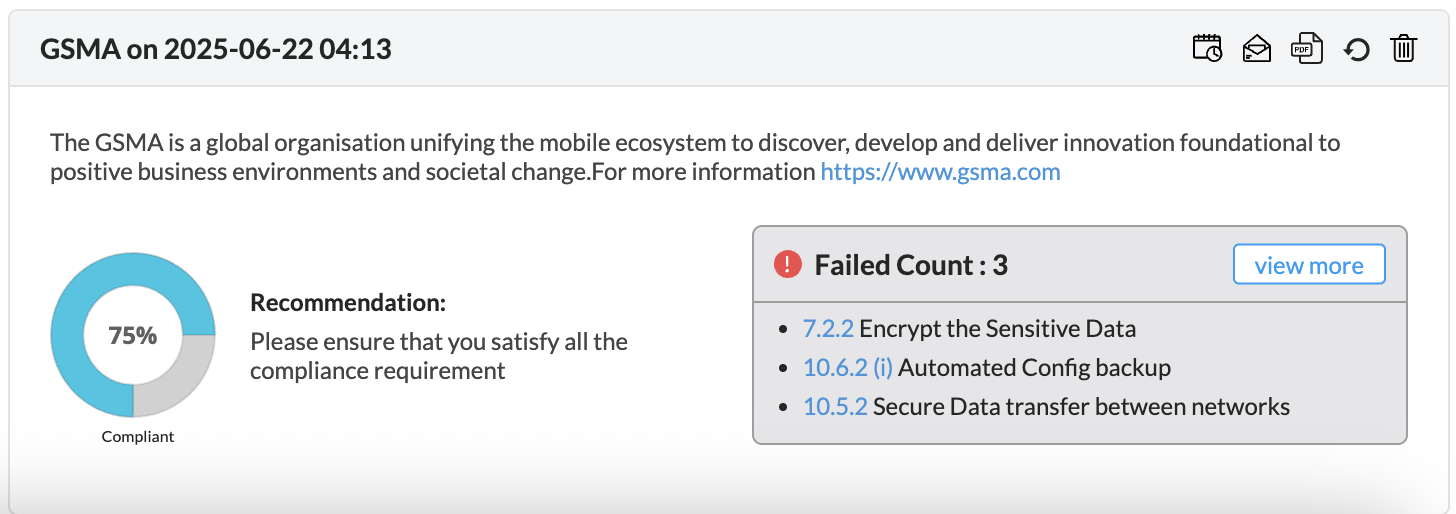Select the Automated Config backup text
The height and width of the screenshot is (514, 1456).
(1034, 368)
